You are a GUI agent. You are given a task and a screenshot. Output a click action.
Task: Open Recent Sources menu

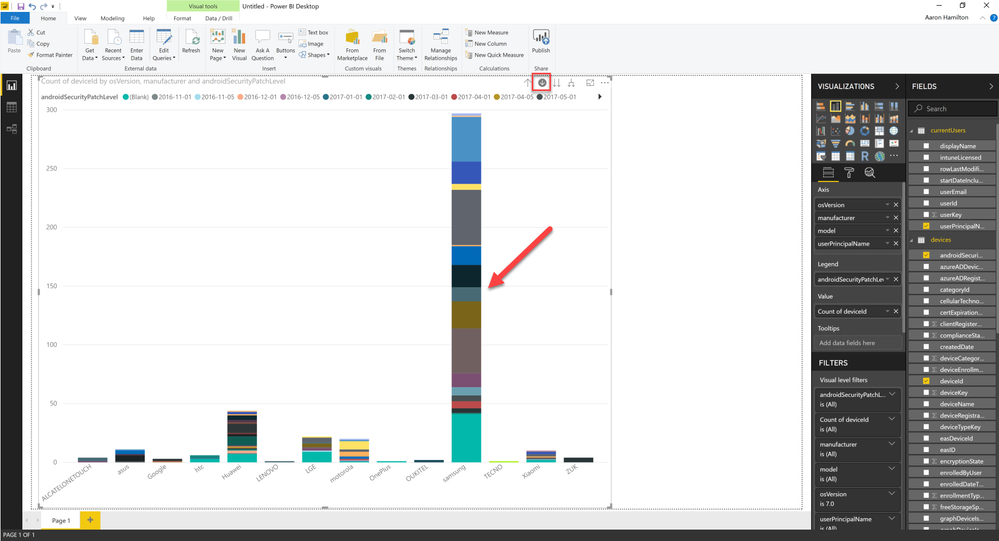click(x=113, y=45)
